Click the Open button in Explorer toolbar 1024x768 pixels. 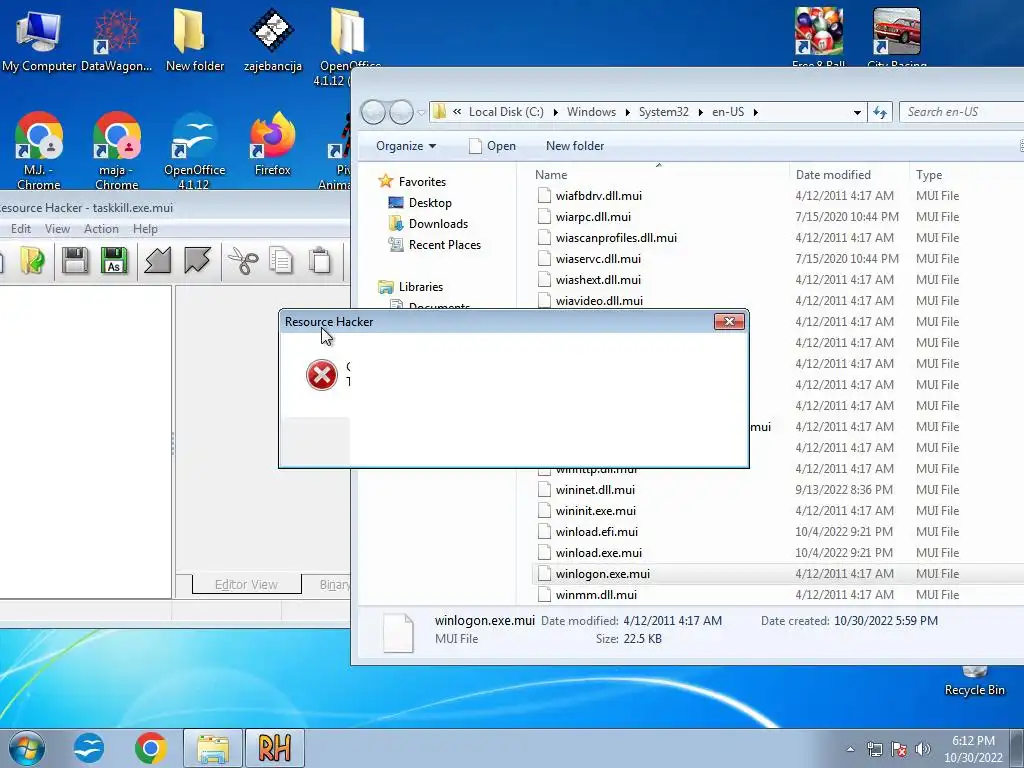(492, 146)
